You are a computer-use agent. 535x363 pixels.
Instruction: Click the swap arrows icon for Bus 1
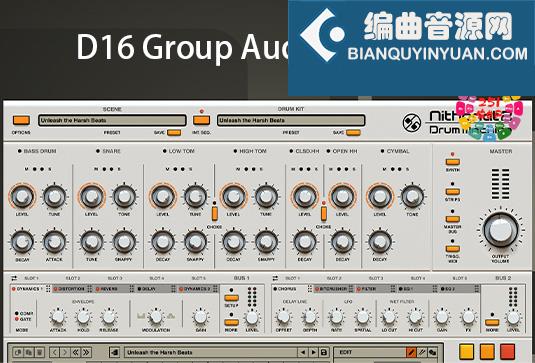[14, 278]
